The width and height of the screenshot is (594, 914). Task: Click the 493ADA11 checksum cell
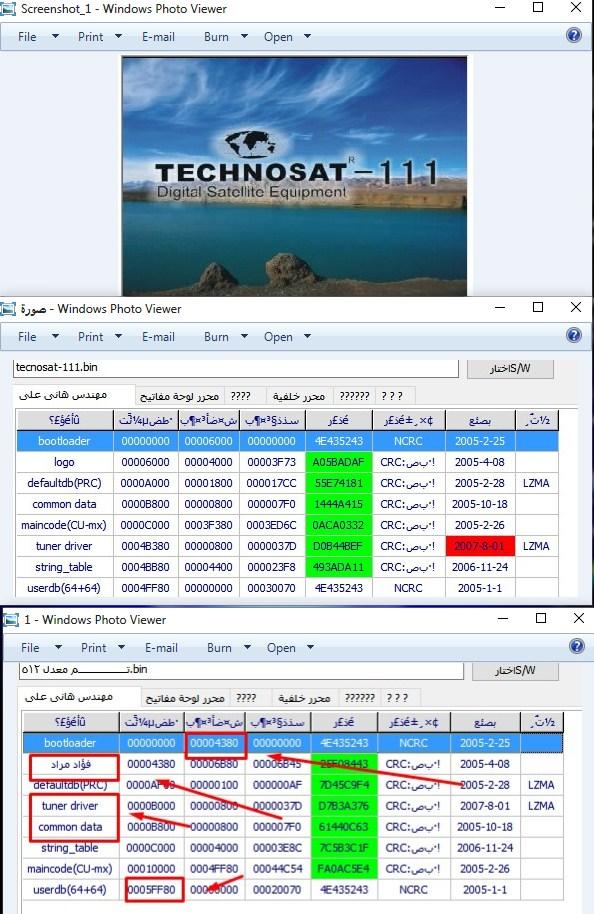(338, 567)
